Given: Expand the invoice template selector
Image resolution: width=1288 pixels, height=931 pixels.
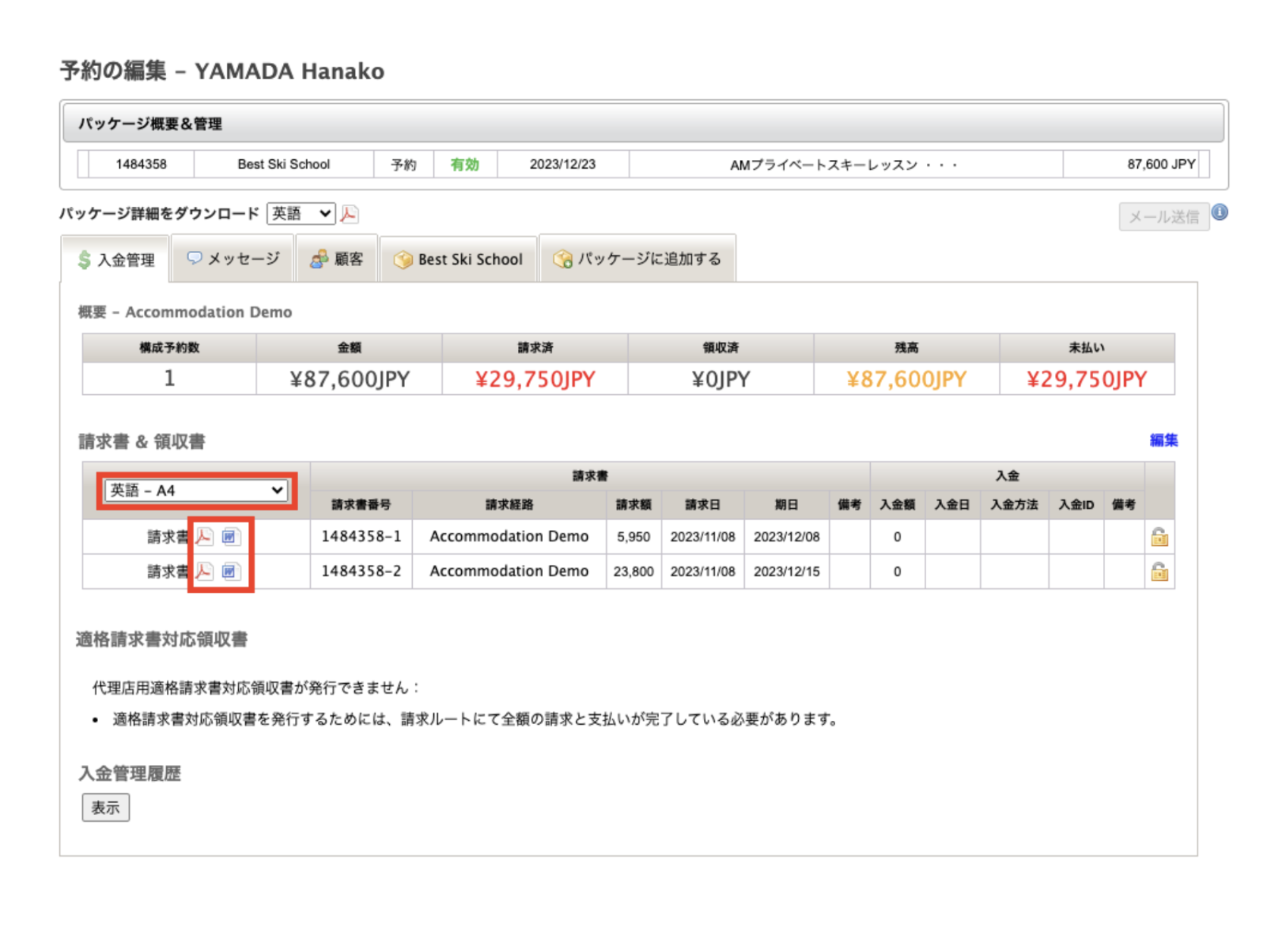Looking at the screenshot, I should [x=196, y=490].
